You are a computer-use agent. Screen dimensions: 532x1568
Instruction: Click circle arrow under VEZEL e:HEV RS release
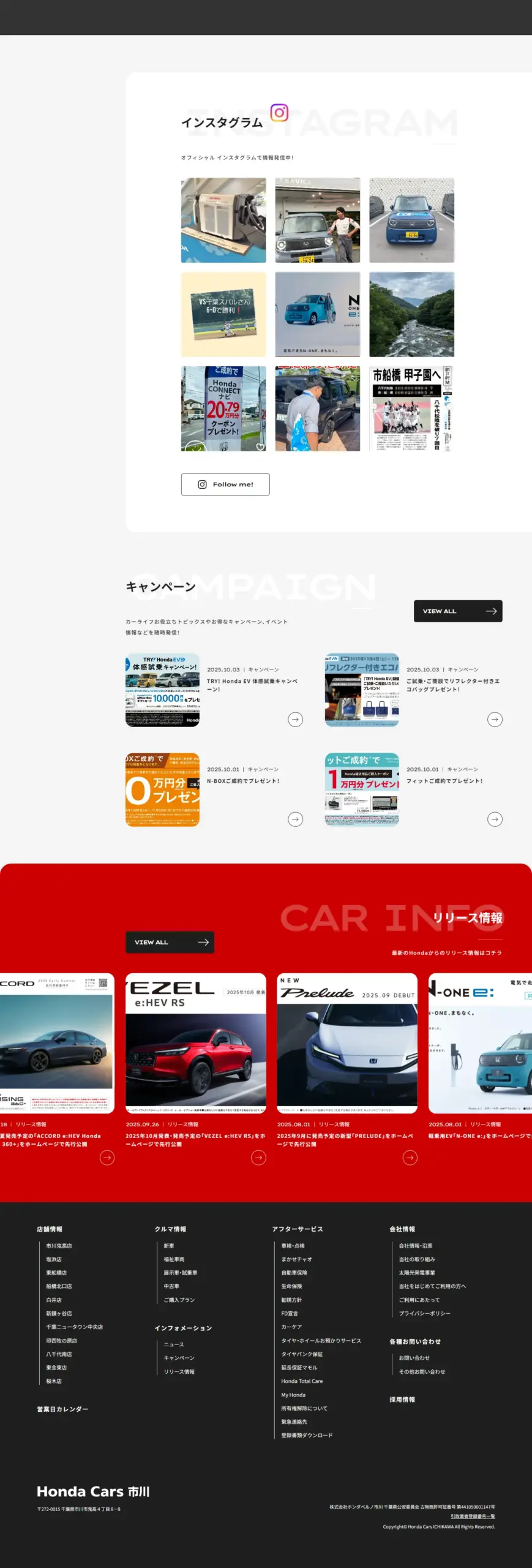pos(258,1157)
